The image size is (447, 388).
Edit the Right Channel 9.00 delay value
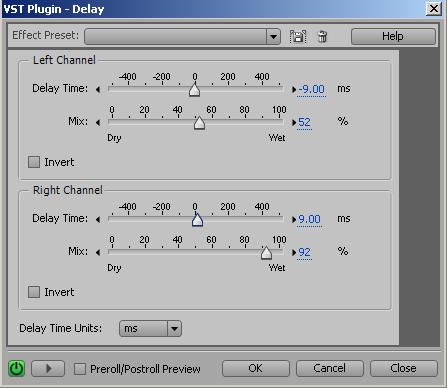309,219
